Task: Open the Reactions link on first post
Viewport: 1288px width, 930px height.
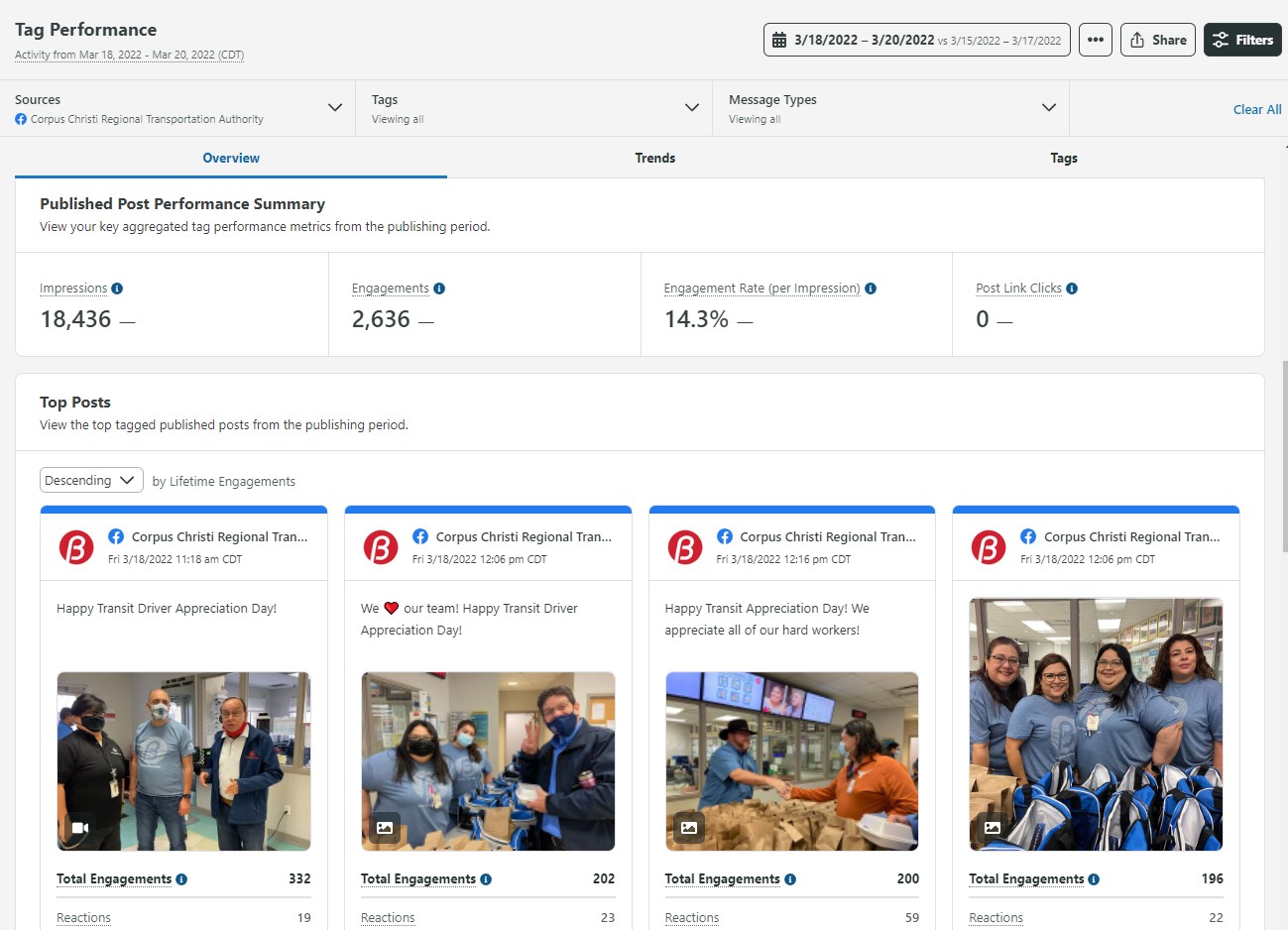Action: [82, 917]
